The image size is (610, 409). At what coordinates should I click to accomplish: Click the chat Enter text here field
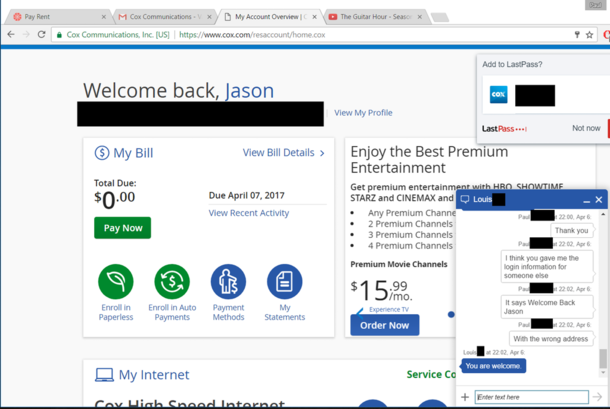coord(531,397)
